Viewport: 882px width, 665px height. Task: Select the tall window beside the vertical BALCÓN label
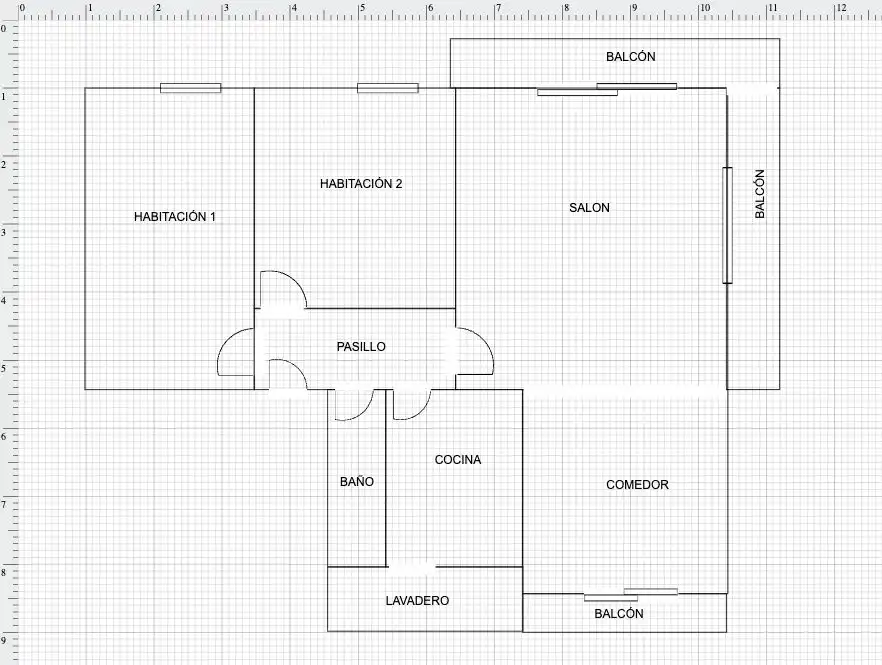[x=727, y=225]
